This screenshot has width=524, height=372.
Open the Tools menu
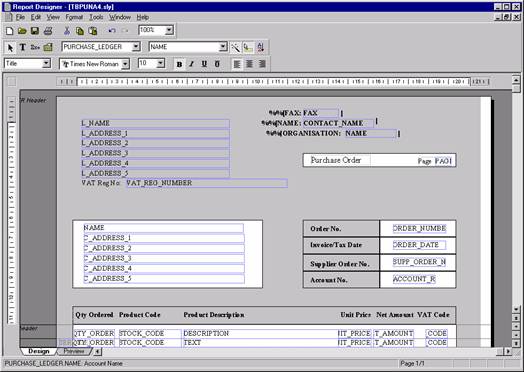pos(96,17)
